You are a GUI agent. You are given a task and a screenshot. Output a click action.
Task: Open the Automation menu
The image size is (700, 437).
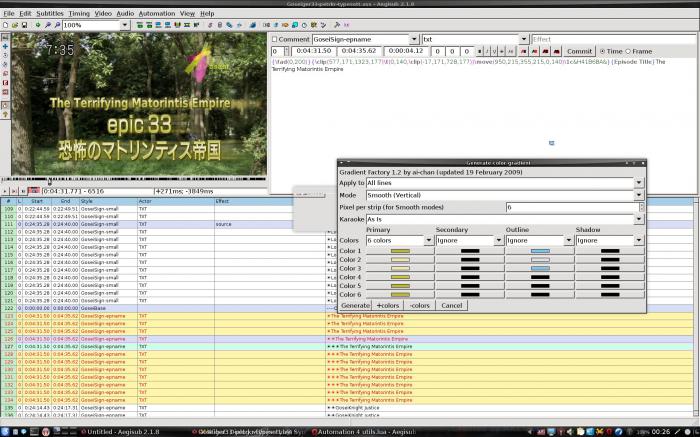(157, 13)
